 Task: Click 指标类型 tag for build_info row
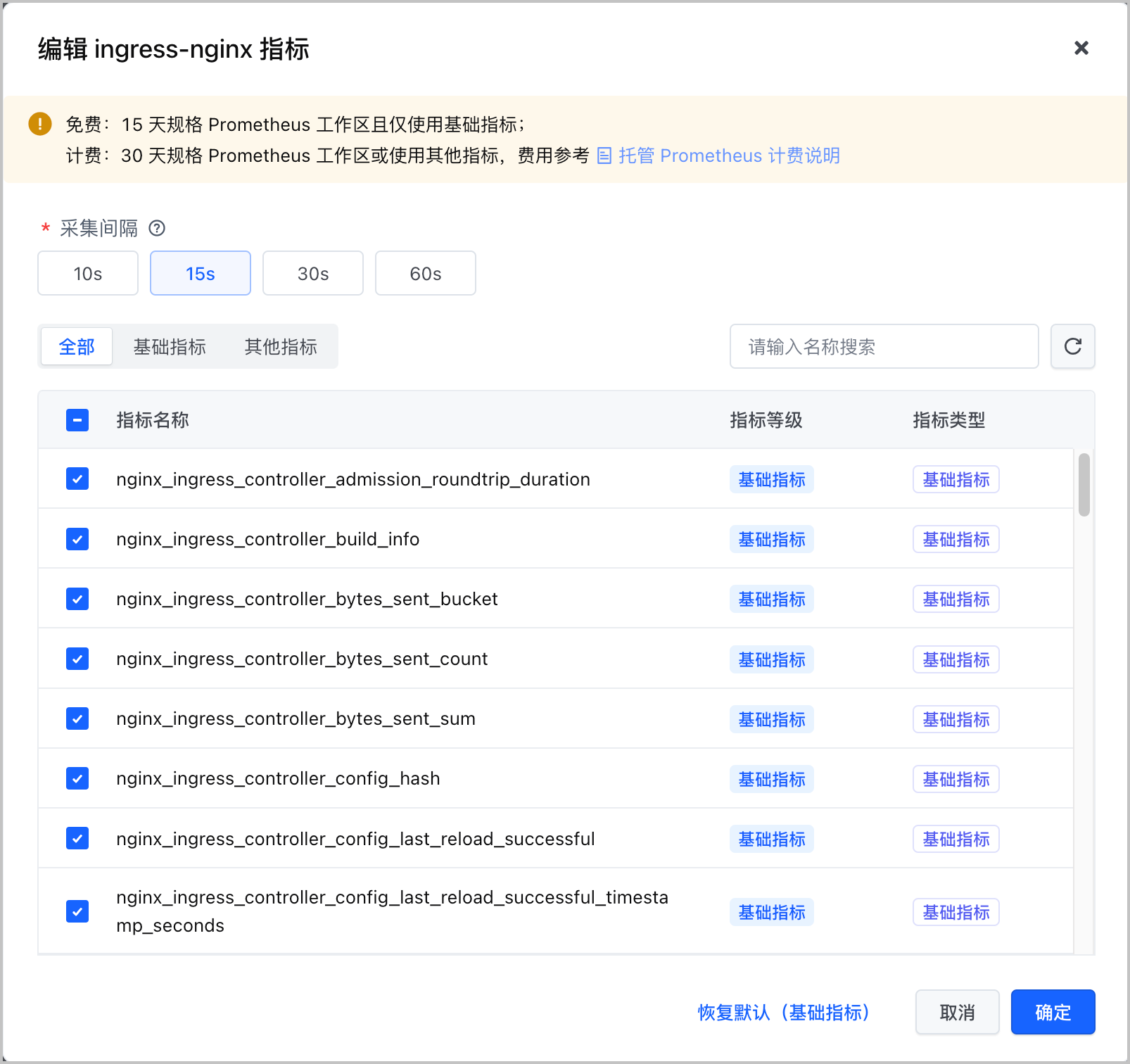956,539
